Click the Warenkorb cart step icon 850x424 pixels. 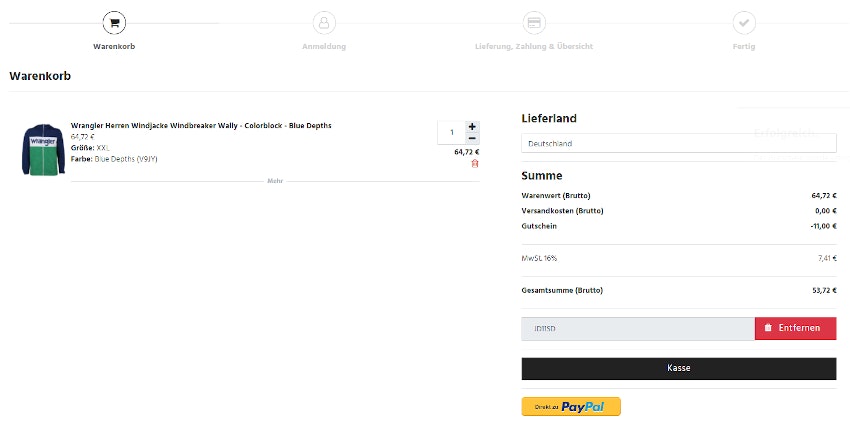click(114, 23)
